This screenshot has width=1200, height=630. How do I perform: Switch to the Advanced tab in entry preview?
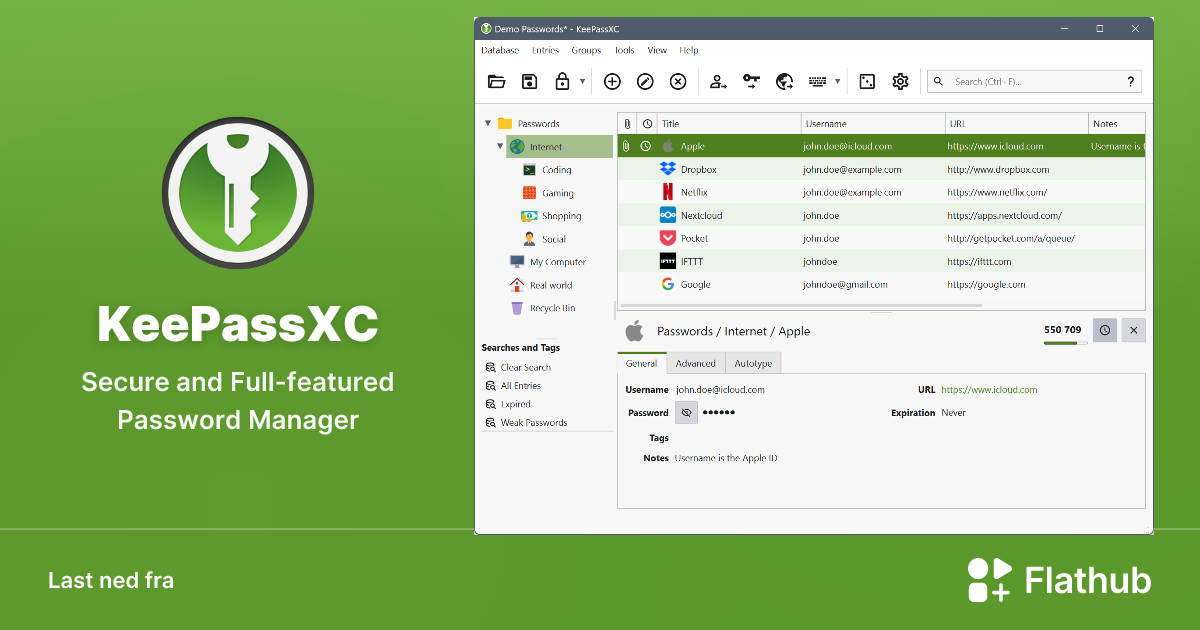[696, 363]
